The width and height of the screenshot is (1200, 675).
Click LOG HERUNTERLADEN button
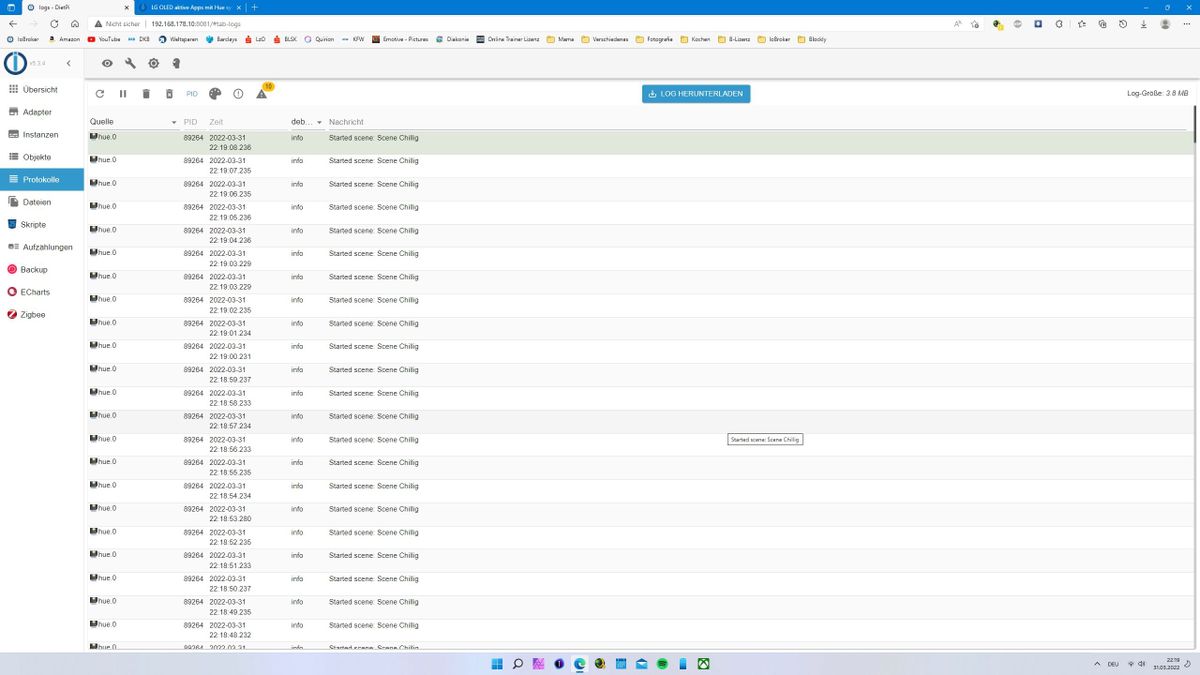click(x=696, y=94)
